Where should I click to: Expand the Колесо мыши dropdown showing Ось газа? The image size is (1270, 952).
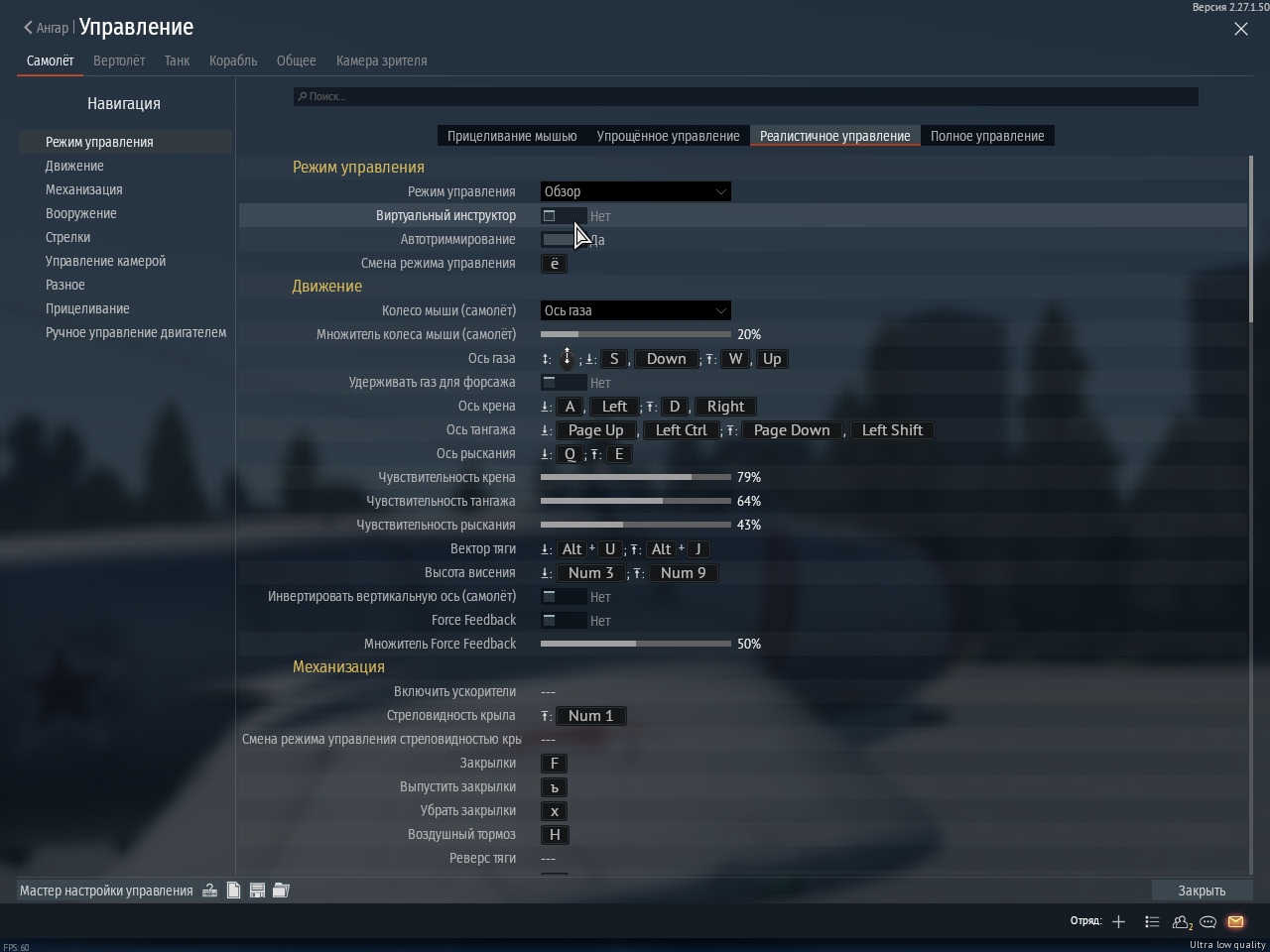point(635,310)
